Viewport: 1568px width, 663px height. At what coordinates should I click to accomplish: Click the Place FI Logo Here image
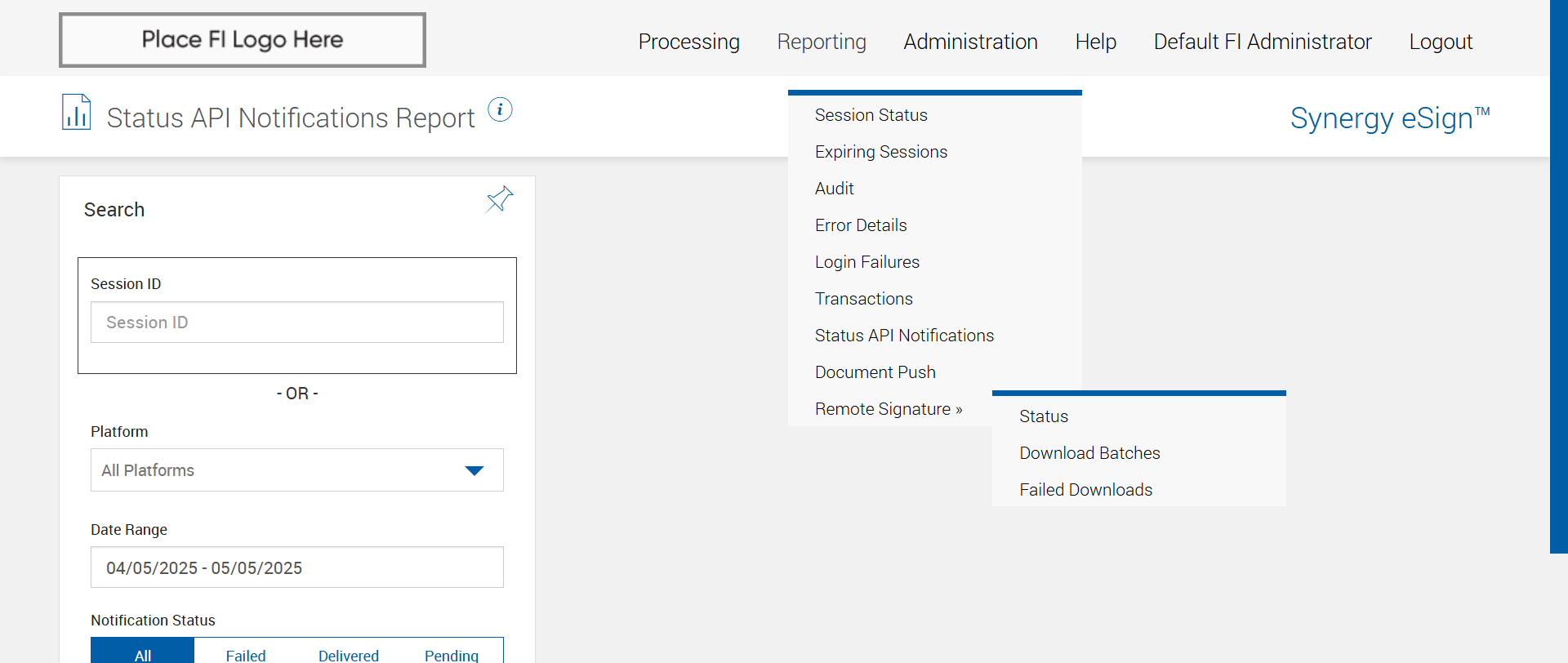coord(243,40)
